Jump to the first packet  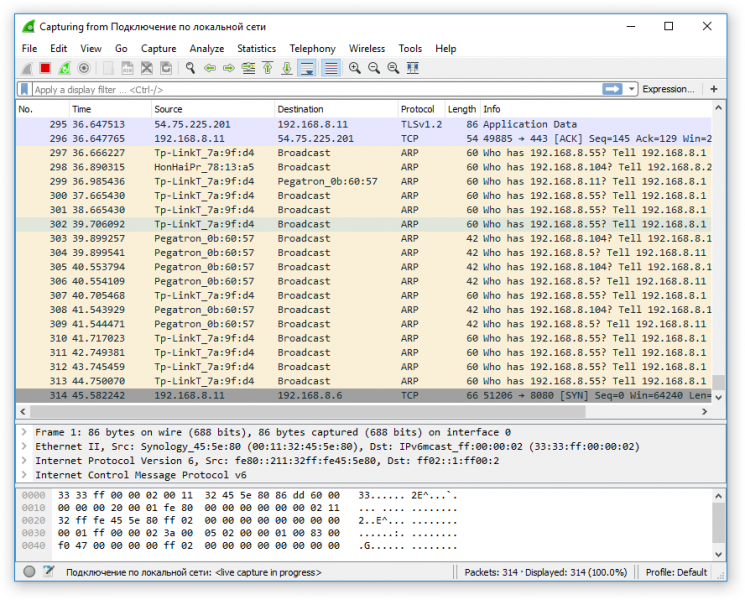click(x=267, y=68)
